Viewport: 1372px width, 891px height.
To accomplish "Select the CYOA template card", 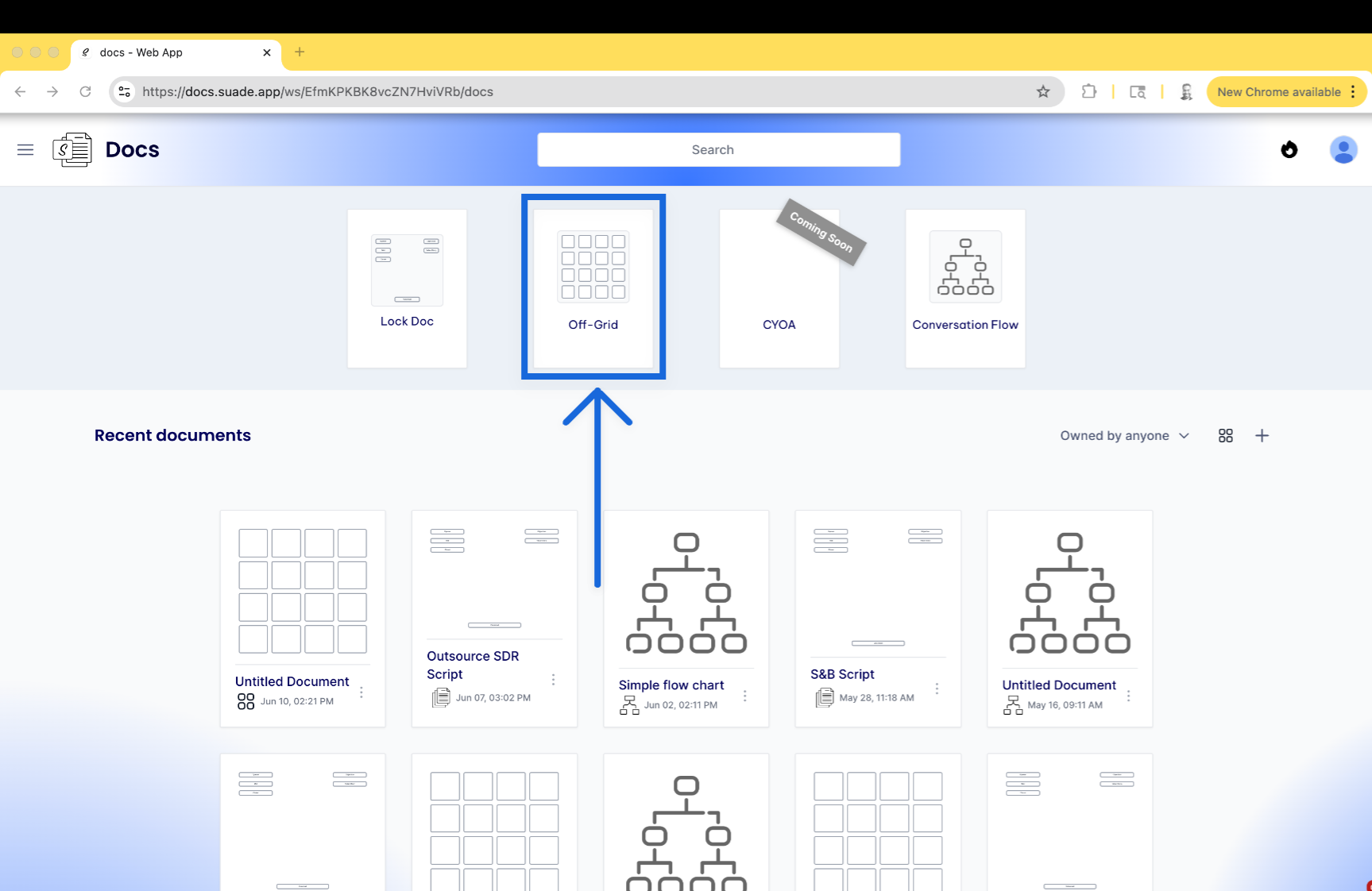I will point(779,288).
